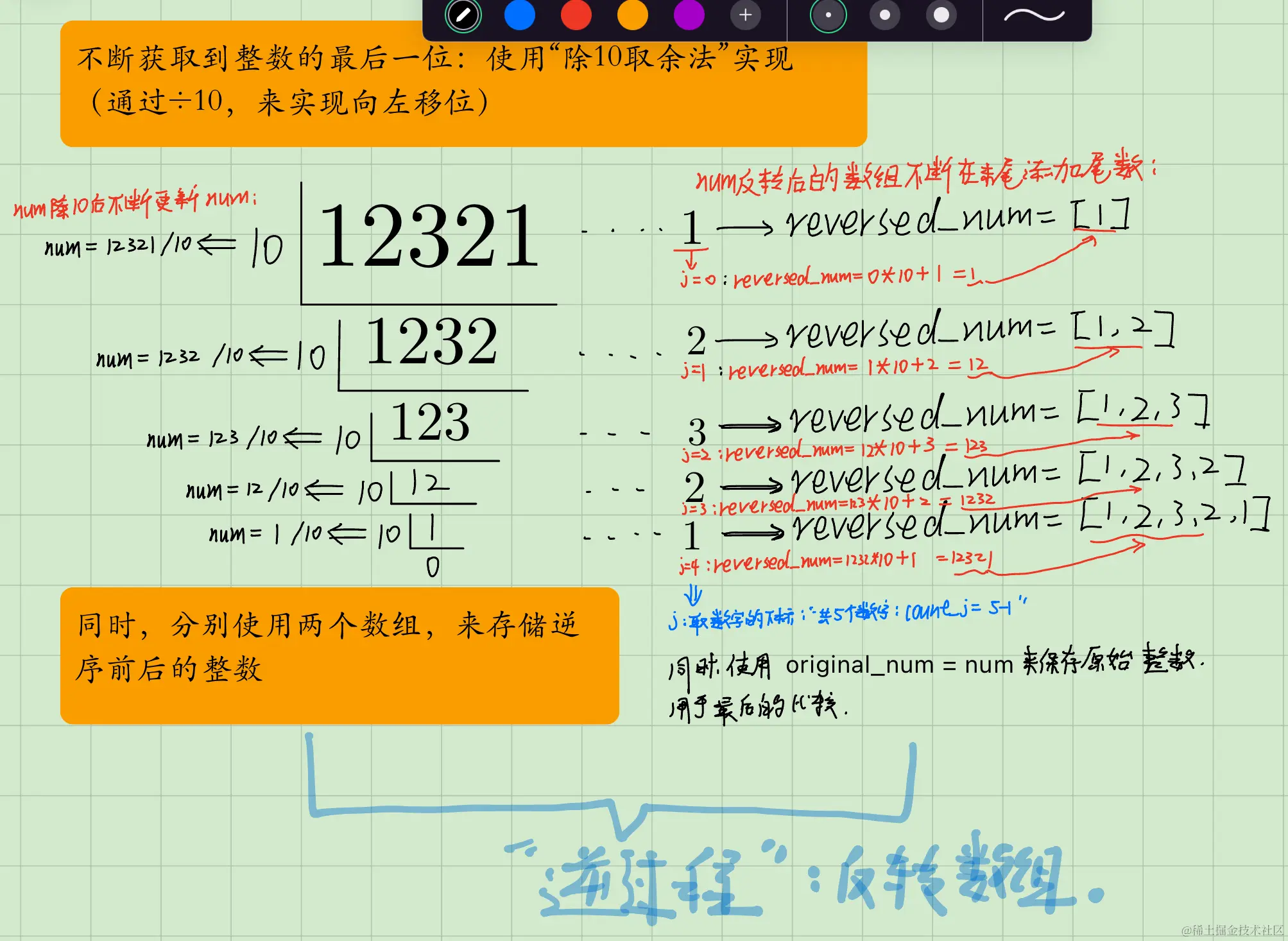Select the largest stroke thickness
The width and height of the screenshot is (1288, 941).
click(941, 15)
